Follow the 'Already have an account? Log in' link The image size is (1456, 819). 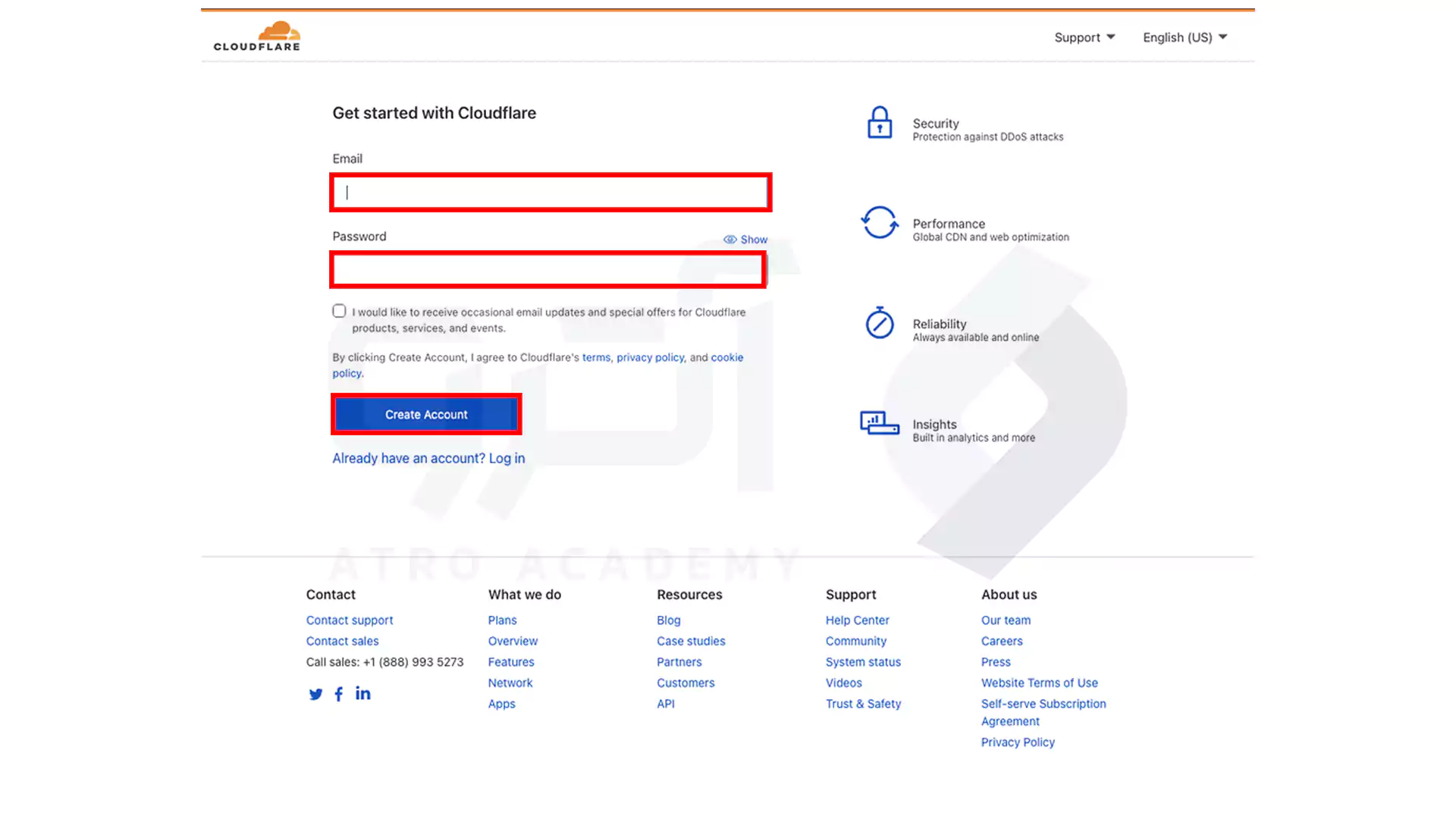coord(428,459)
